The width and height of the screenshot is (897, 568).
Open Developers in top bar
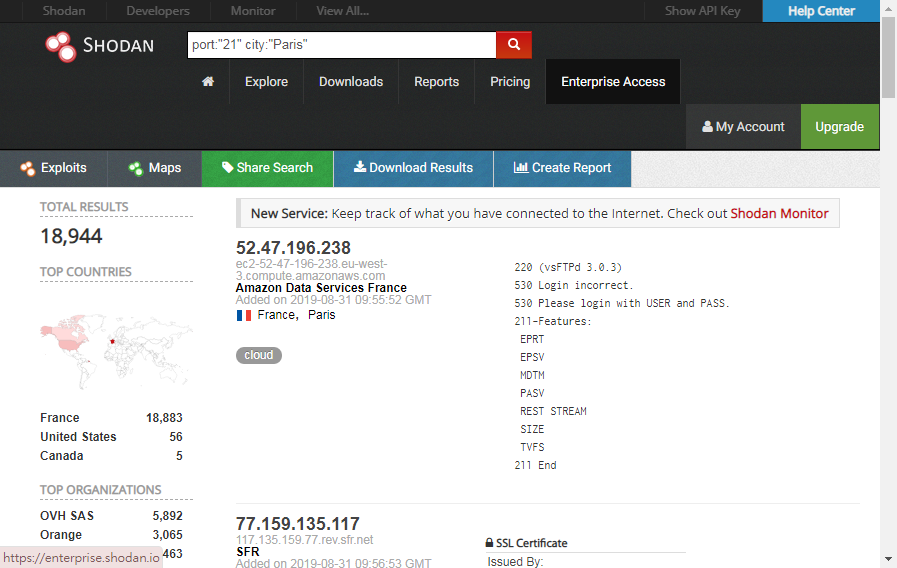(x=158, y=11)
